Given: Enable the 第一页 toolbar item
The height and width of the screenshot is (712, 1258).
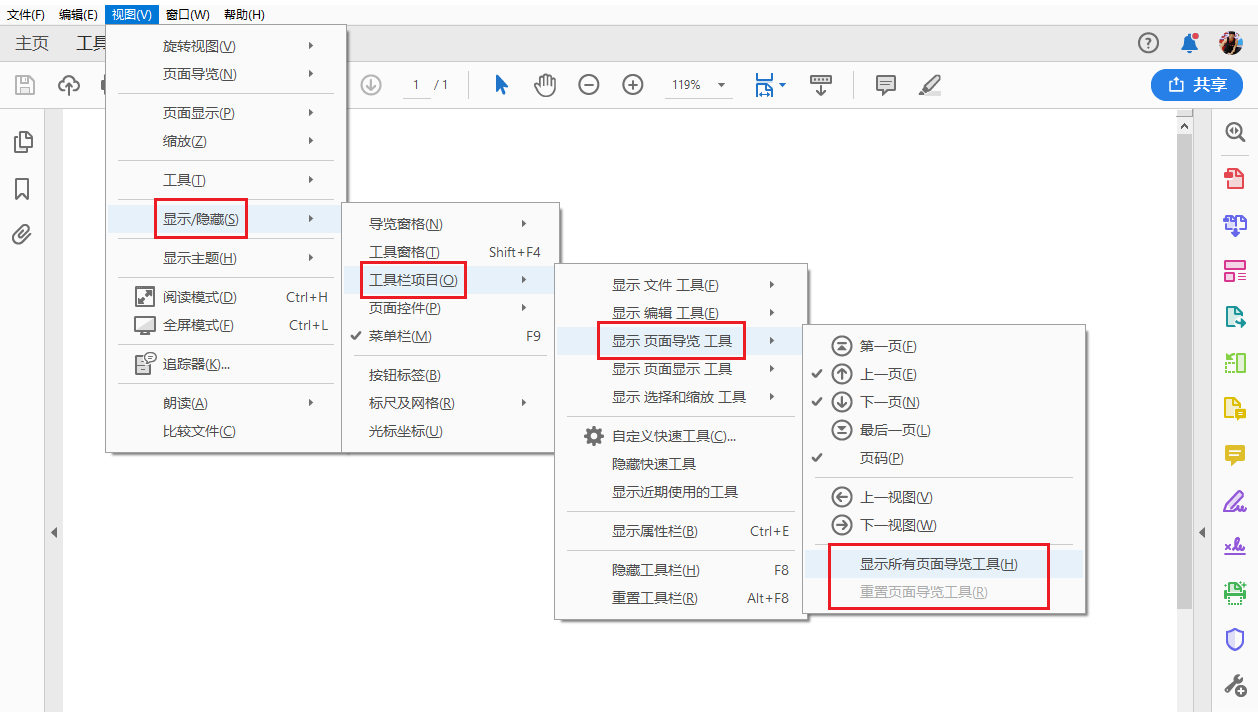Looking at the screenshot, I should pos(943,346).
